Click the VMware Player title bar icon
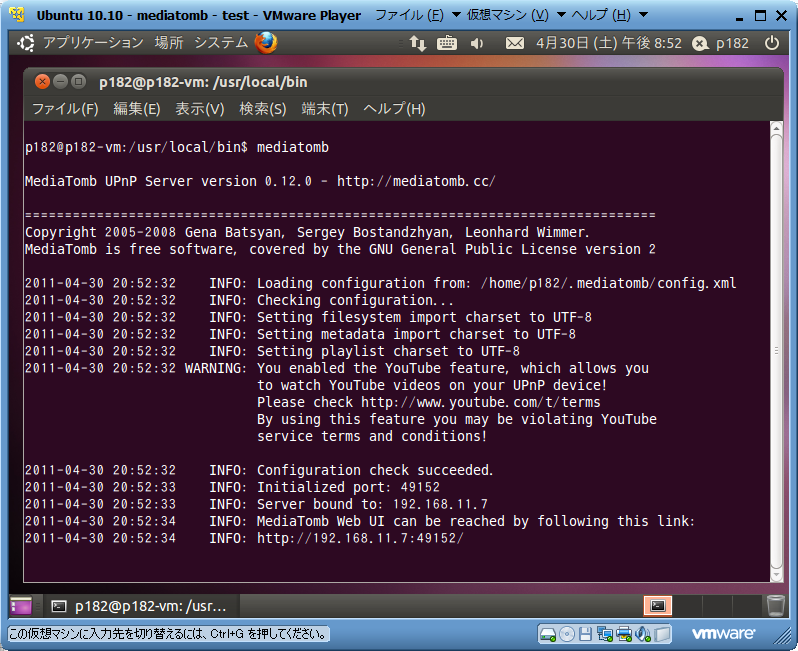Image resolution: width=798 pixels, height=651 pixels. pos(17,15)
